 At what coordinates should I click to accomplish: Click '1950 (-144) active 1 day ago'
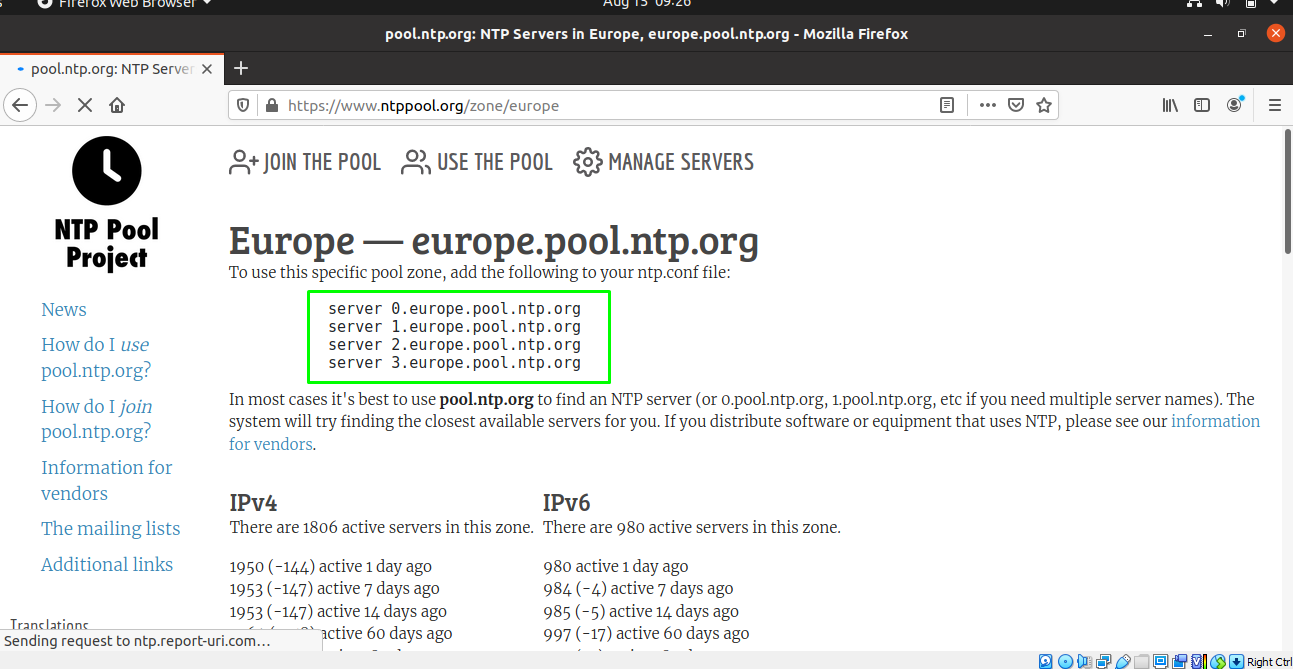pyautogui.click(x=331, y=567)
